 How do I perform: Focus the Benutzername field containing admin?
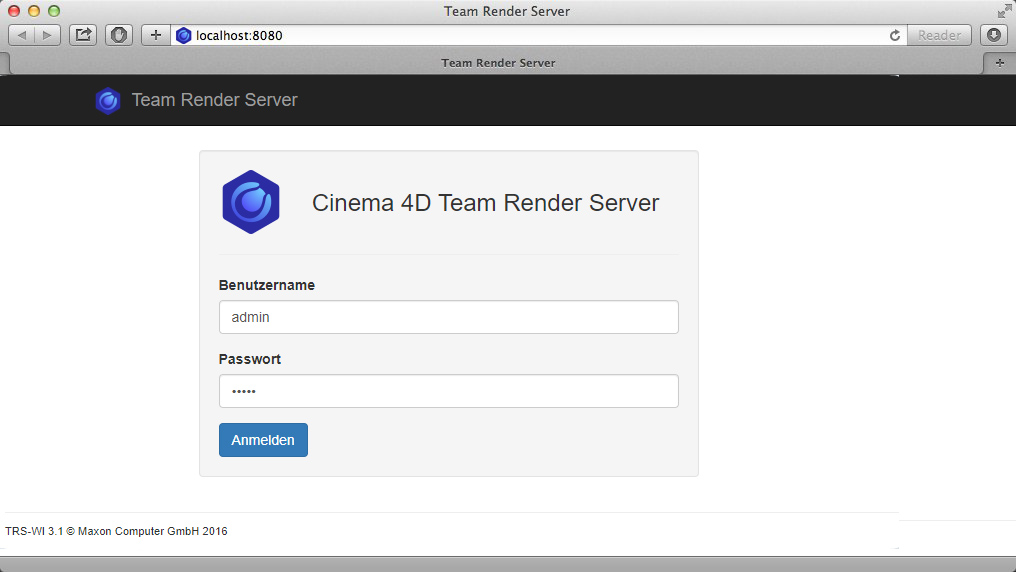(448, 317)
